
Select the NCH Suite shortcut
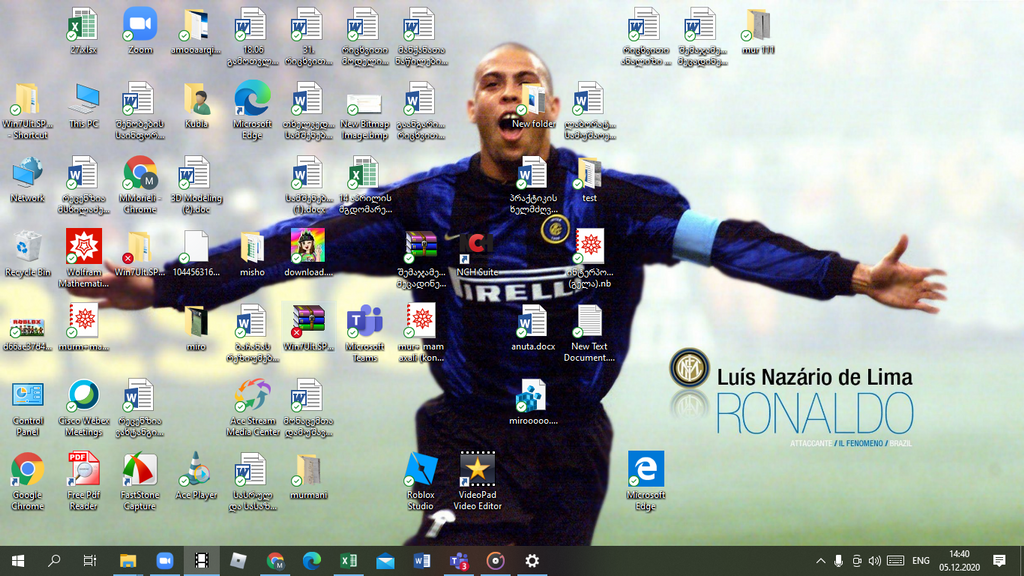477,253
